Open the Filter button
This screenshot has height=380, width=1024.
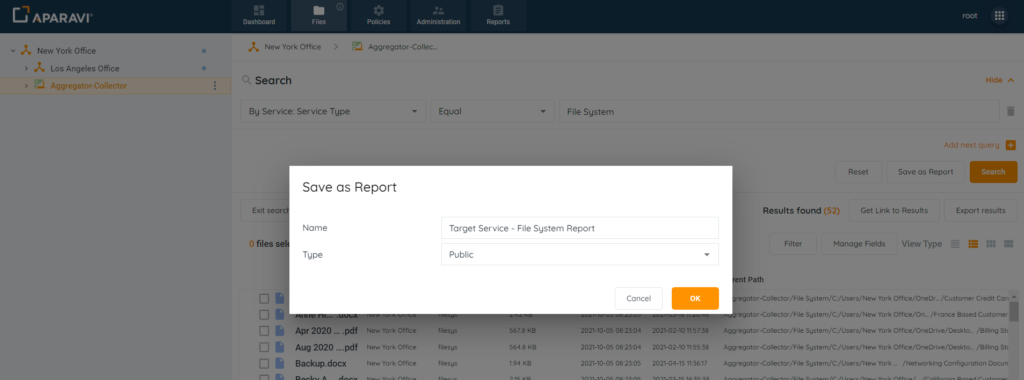coord(793,244)
